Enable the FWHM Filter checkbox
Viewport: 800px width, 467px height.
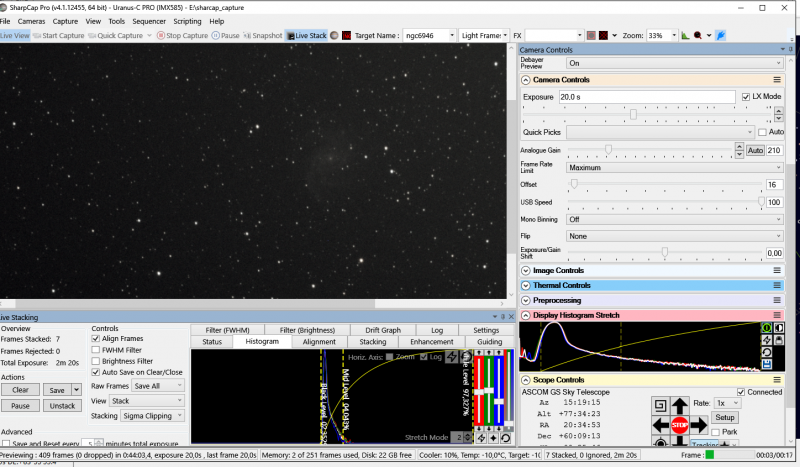coord(95,350)
